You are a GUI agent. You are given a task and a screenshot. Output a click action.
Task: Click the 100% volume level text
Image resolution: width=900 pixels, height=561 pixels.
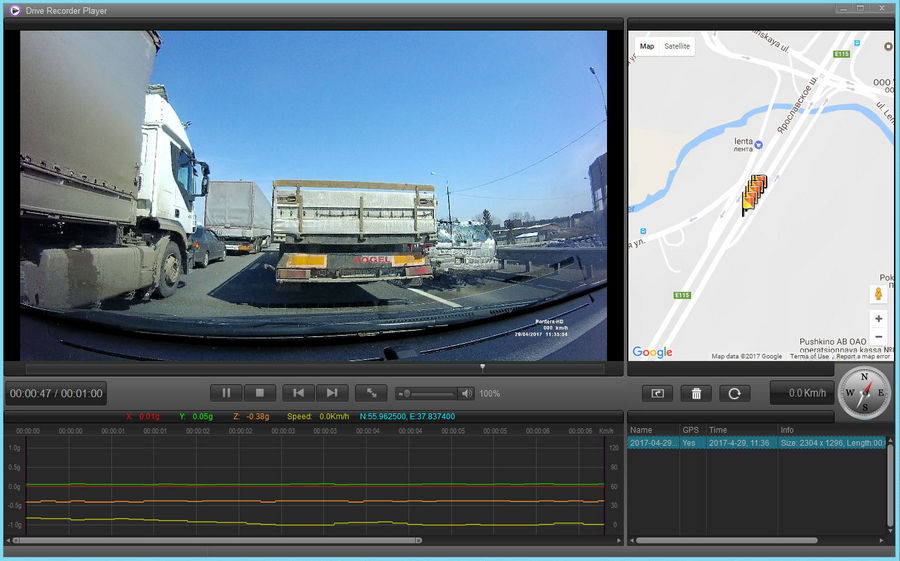(x=490, y=394)
